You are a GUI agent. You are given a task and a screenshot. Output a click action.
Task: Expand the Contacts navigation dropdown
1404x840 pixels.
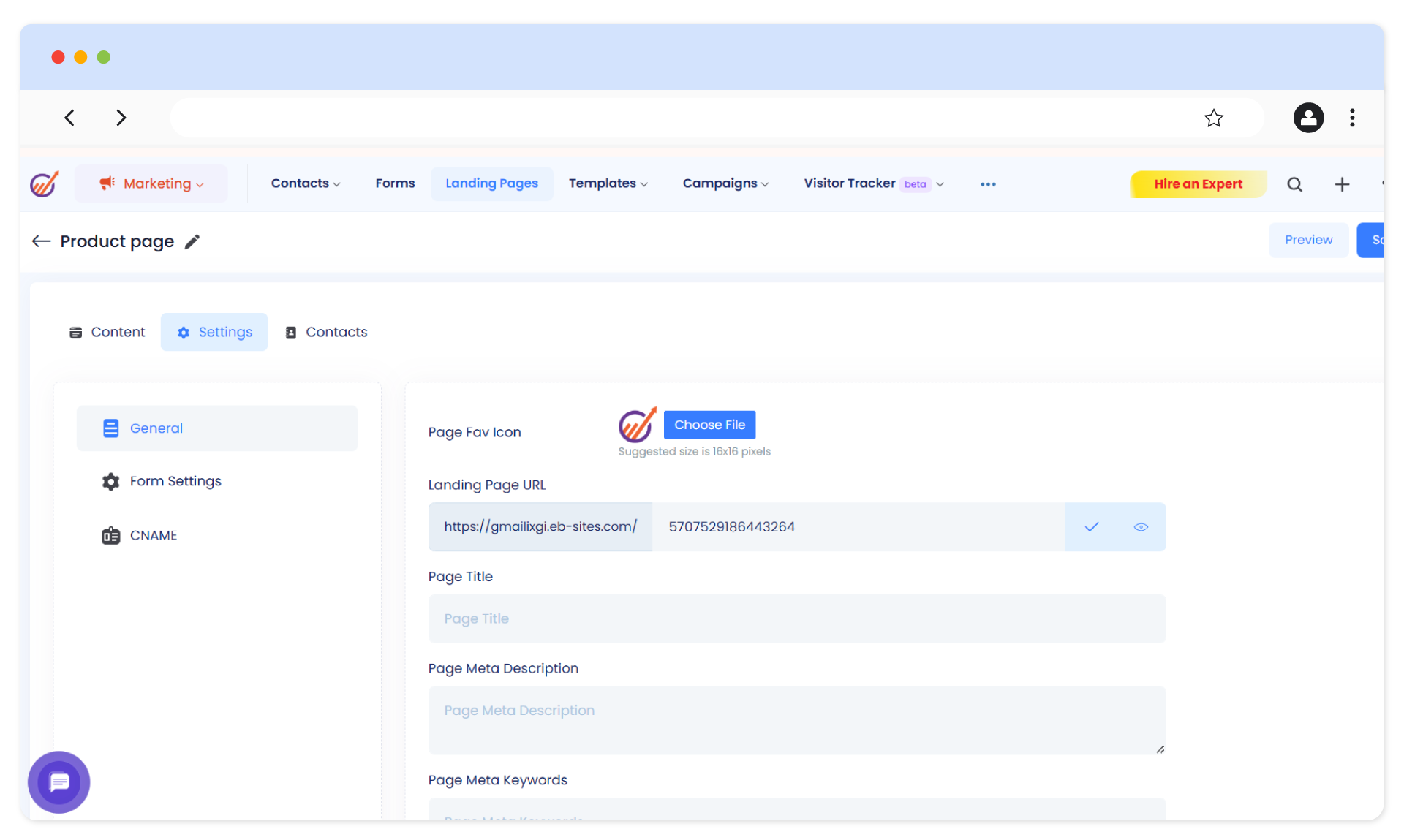pos(306,183)
